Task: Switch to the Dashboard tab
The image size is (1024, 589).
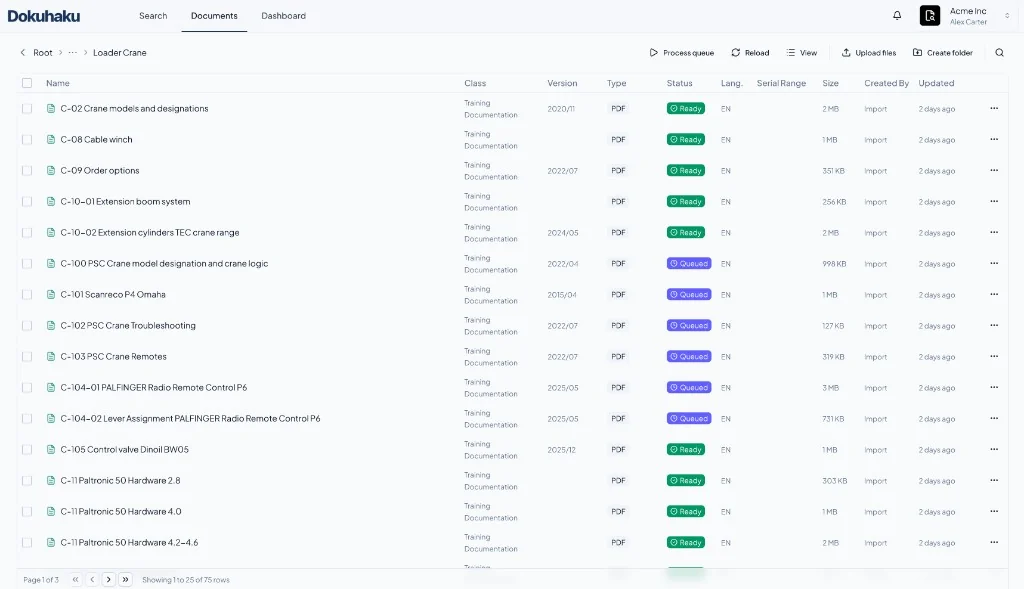Action: [x=283, y=15]
